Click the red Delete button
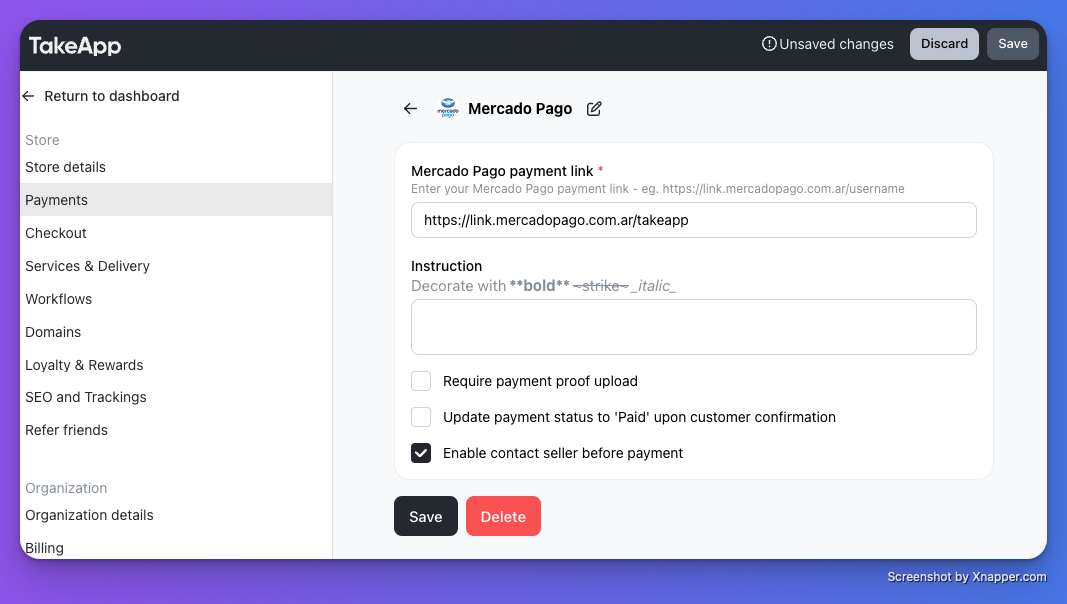The image size is (1067, 604). pos(504,516)
